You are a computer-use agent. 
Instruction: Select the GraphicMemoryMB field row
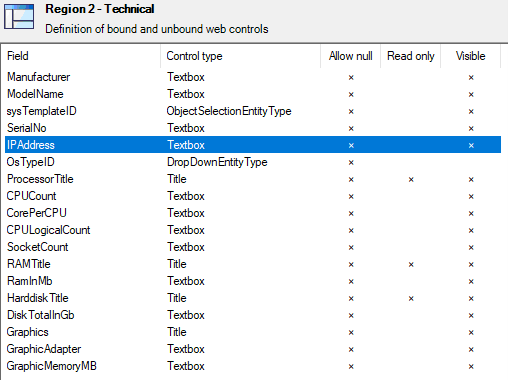point(253,366)
